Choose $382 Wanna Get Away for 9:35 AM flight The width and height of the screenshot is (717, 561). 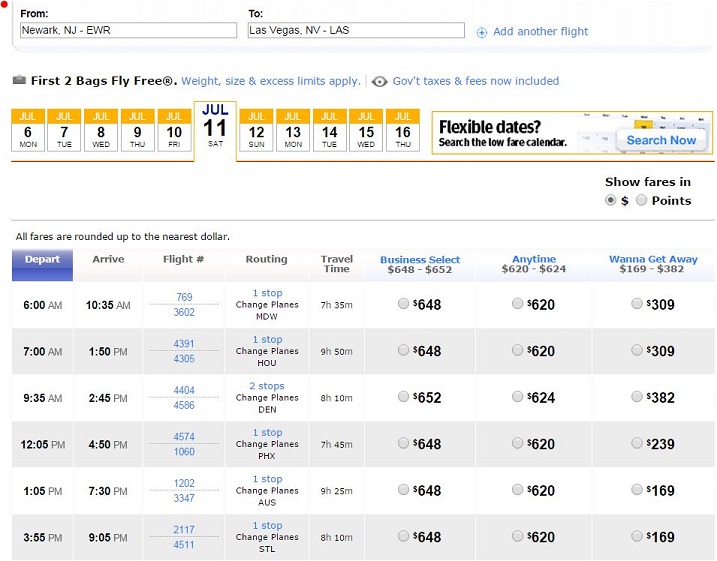(x=637, y=396)
